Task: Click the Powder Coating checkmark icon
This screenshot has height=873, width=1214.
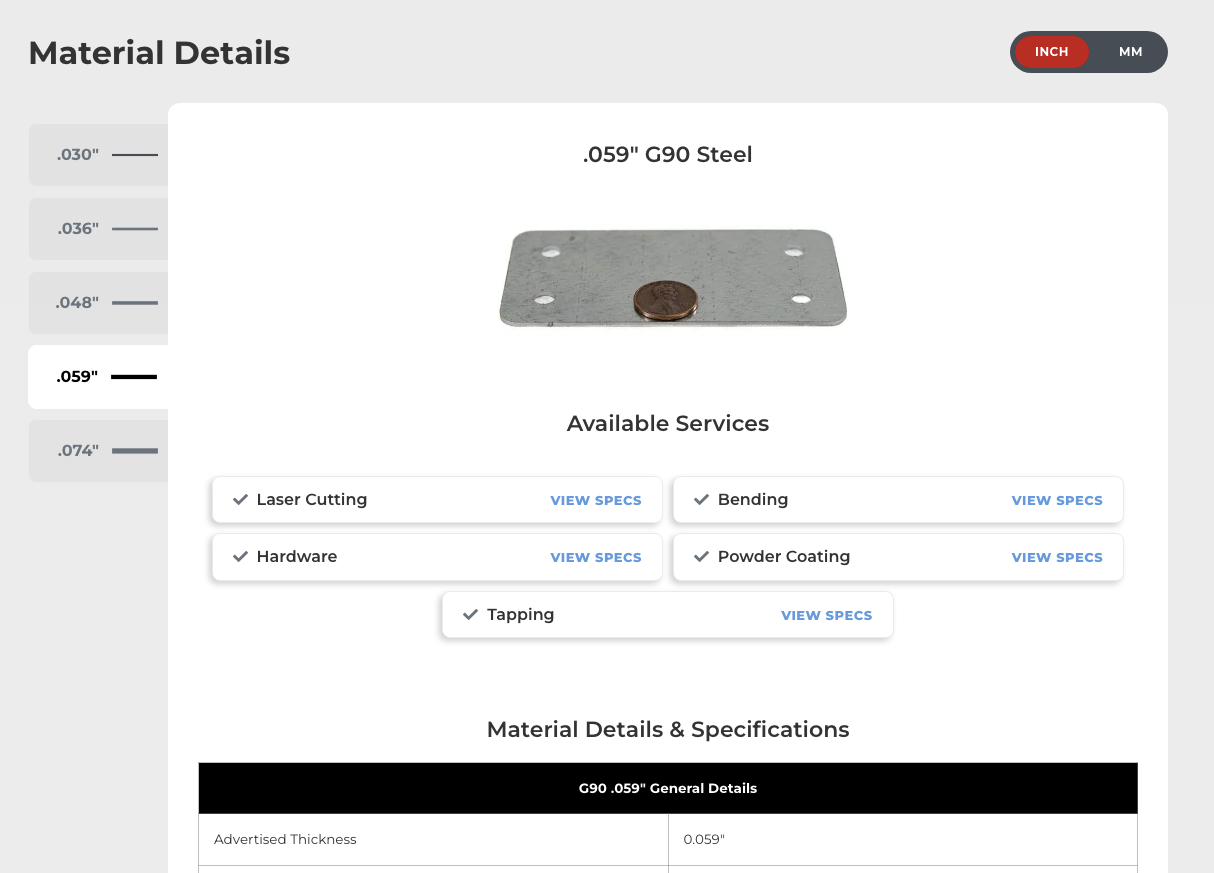Action: click(x=701, y=557)
